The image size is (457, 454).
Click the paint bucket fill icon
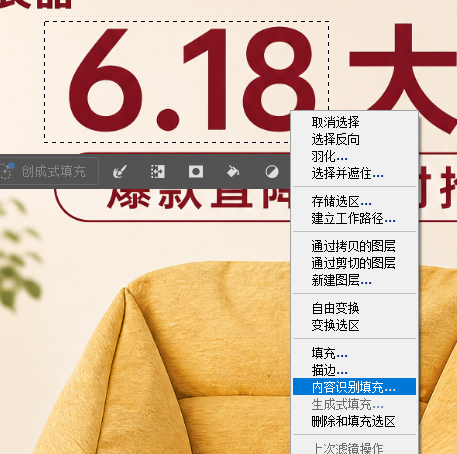point(233,172)
